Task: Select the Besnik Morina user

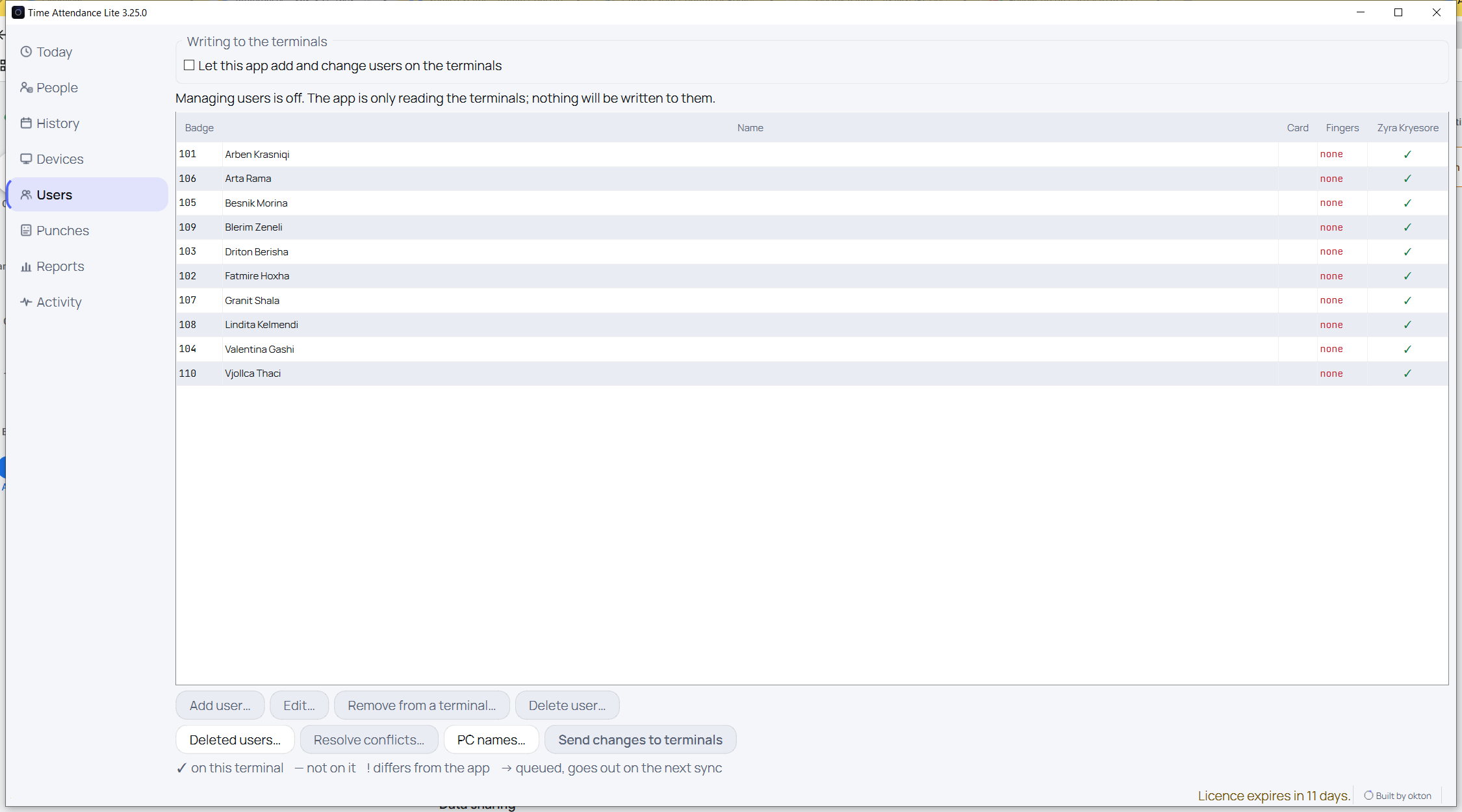Action: (x=812, y=203)
